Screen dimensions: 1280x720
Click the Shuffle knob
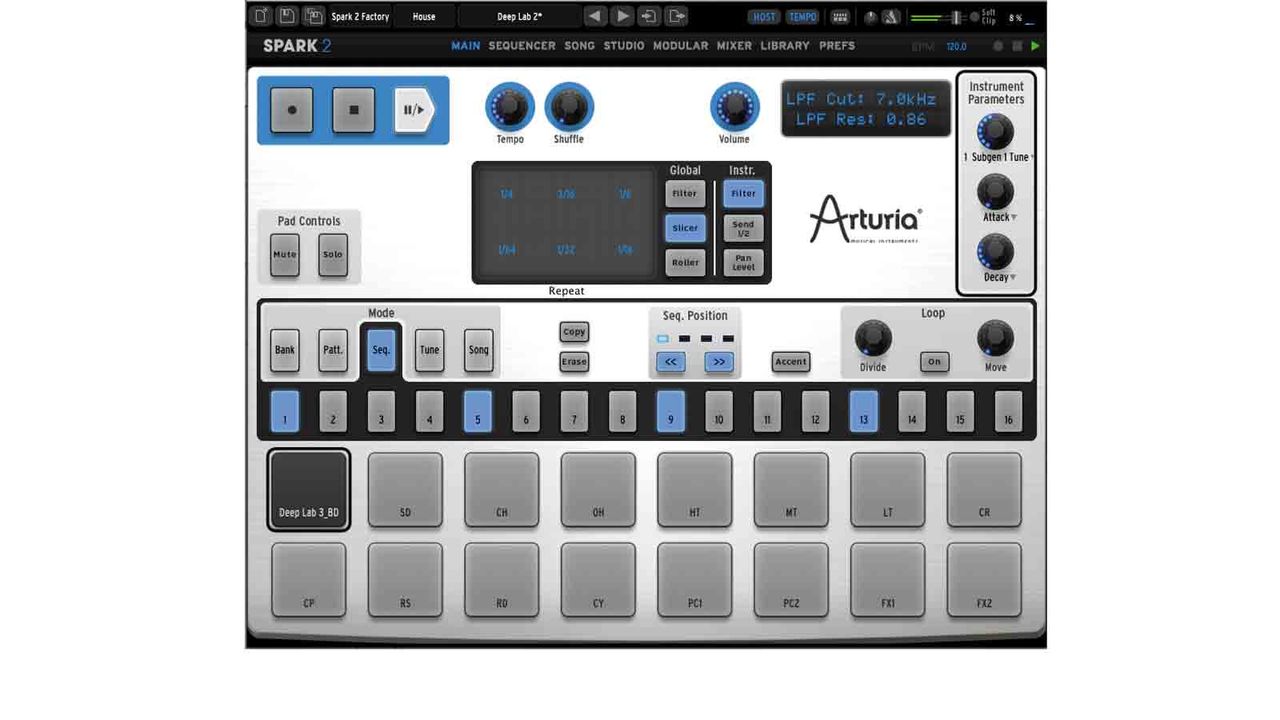569,106
